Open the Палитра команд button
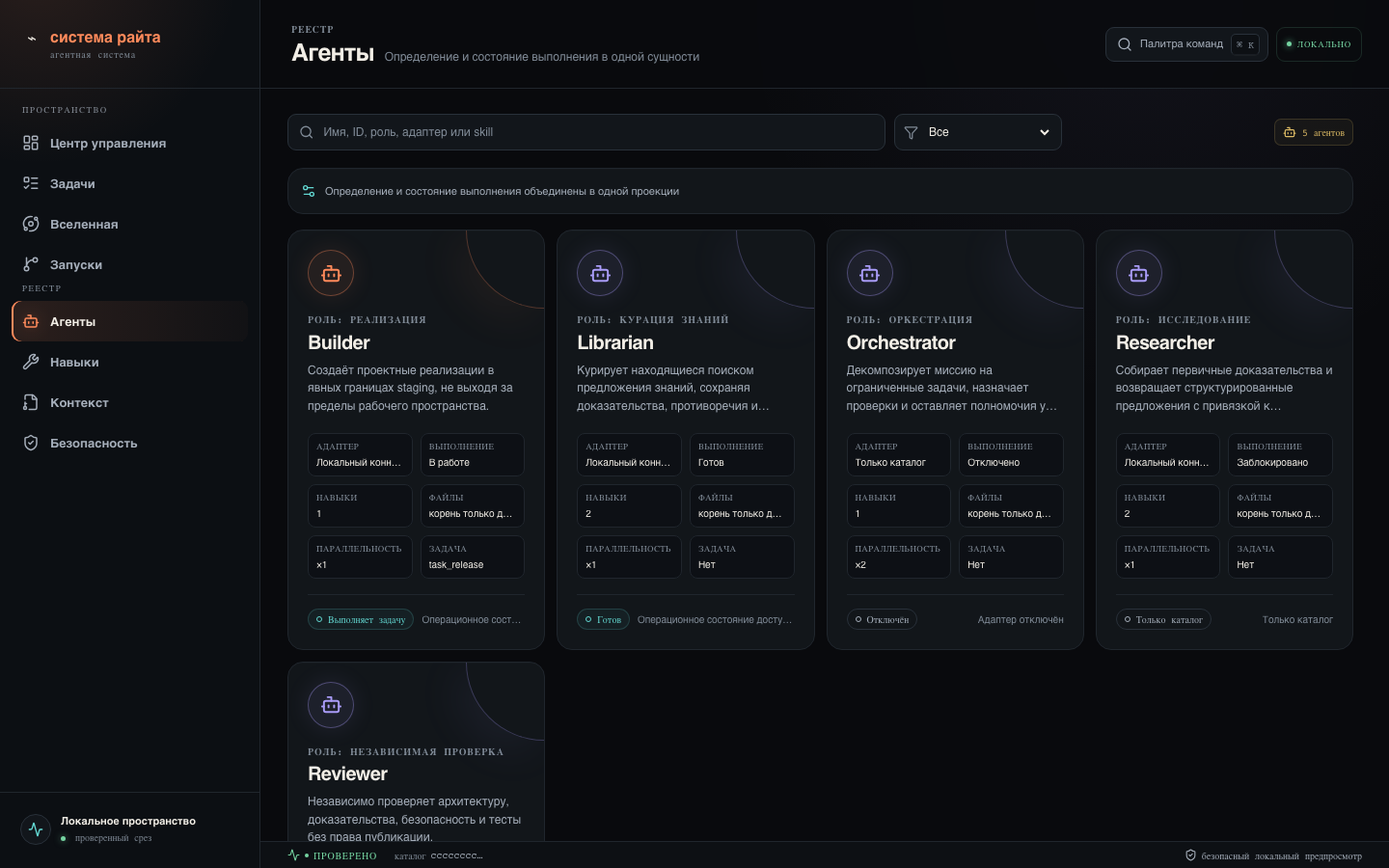1389x868 pixels. click(x=1186, y=44)
